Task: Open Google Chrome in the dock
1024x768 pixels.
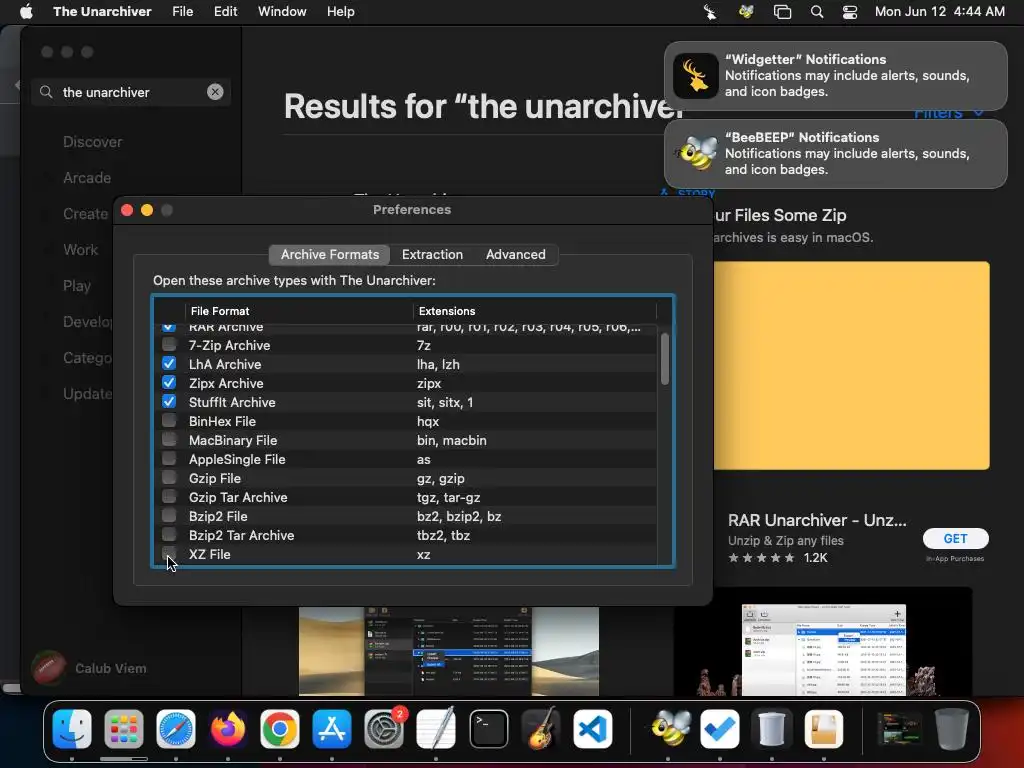Action: [280, 729]
